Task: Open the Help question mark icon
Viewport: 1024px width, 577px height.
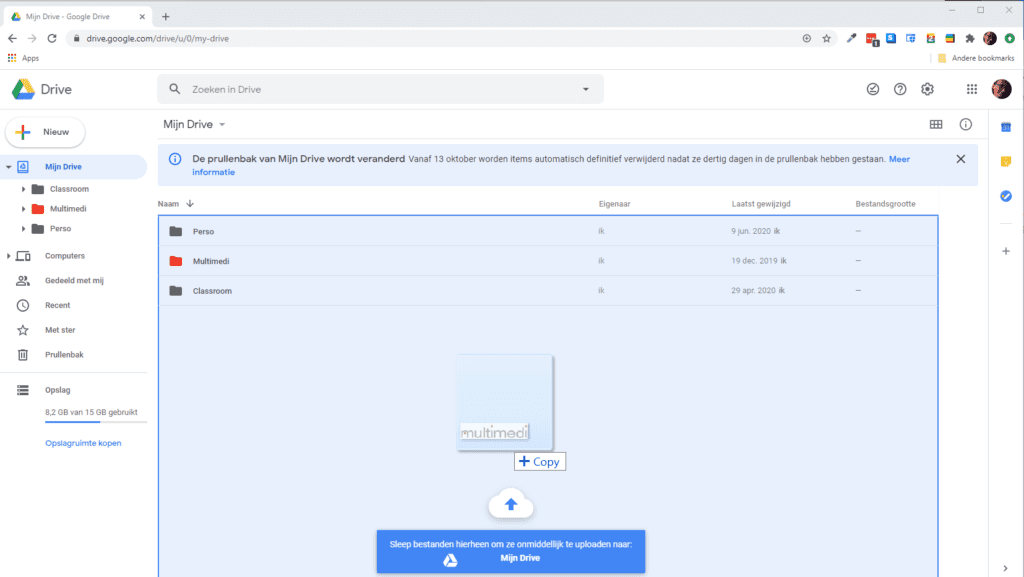Action: point(900,89)
